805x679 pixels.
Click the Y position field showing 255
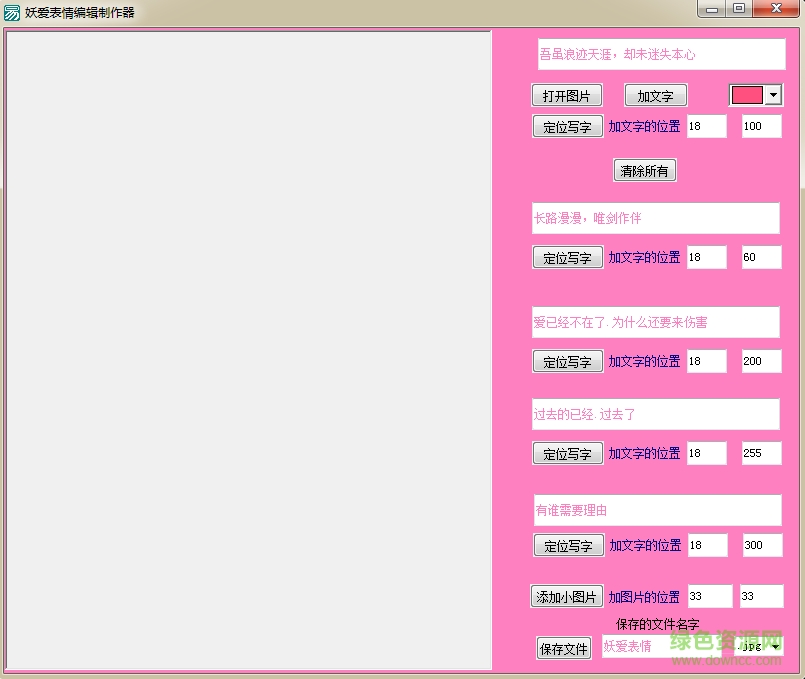click(x=761, y=453)
